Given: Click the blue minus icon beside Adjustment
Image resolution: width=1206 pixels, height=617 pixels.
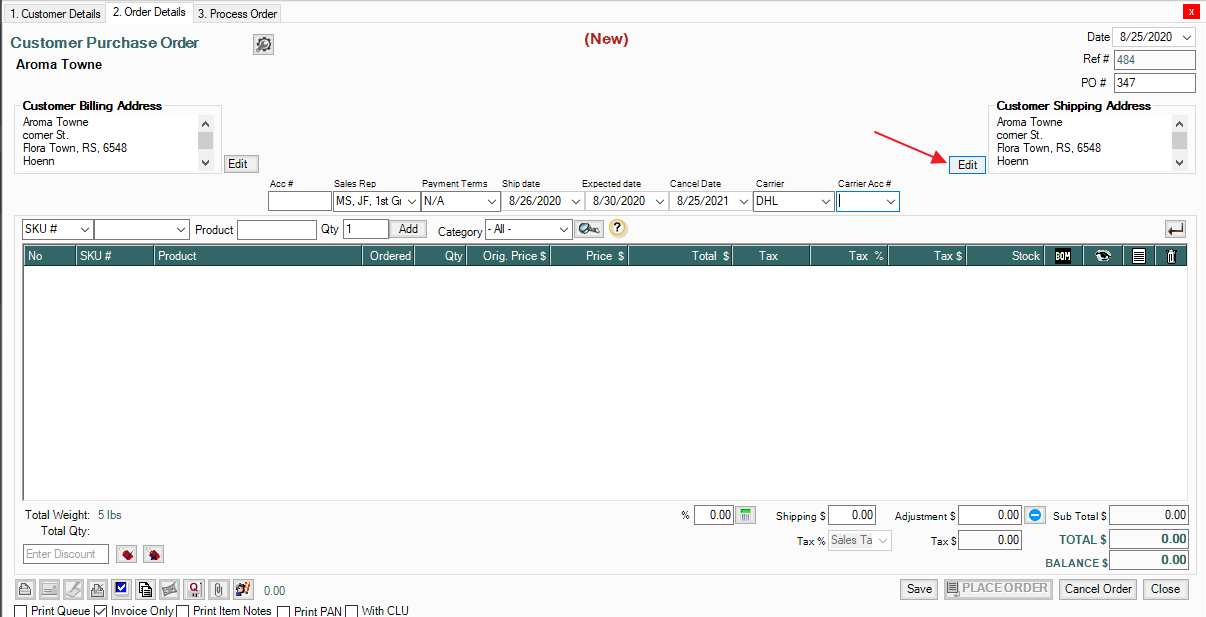Looking at the screenshot, I should click(x=1035, y=515).
